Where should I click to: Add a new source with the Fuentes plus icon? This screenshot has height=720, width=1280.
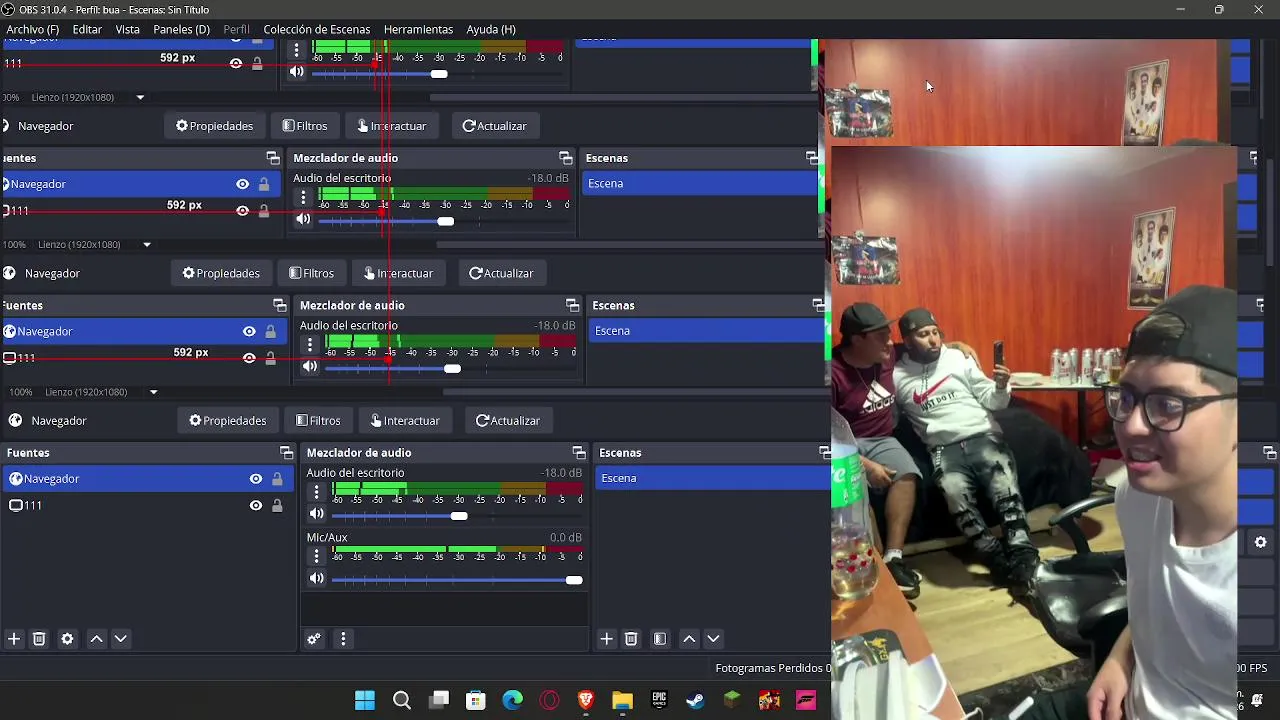[14, 639]
